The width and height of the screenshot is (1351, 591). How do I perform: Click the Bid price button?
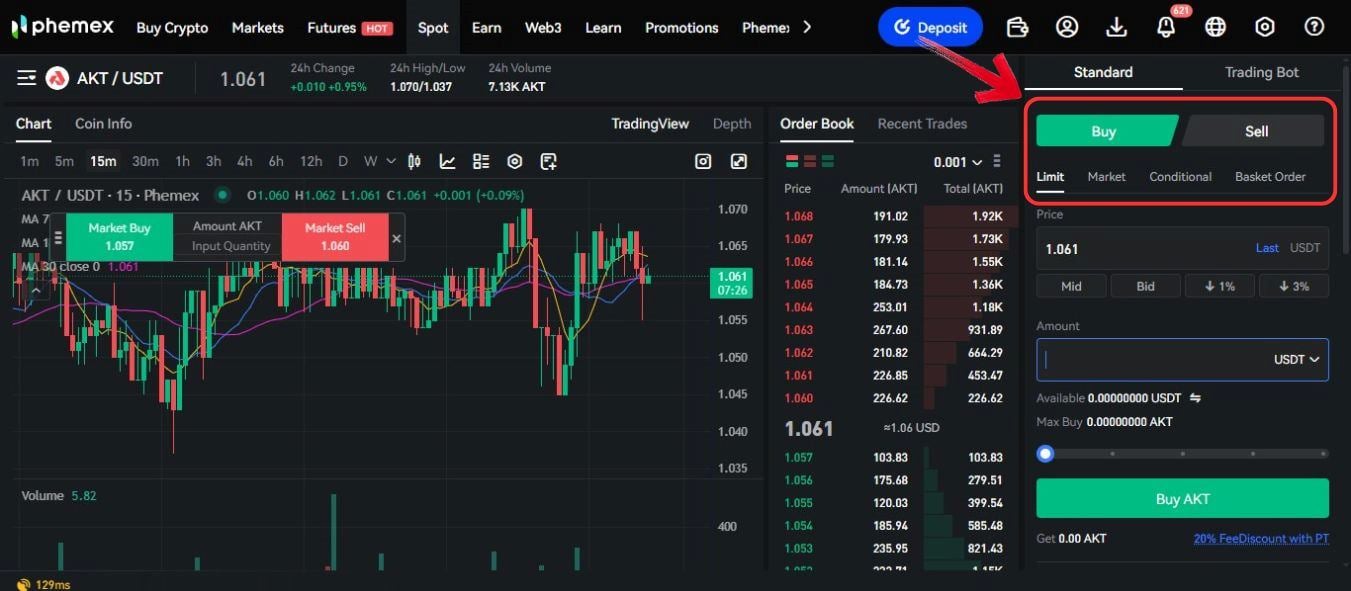pyautogui.click(x=1145, y=286)
